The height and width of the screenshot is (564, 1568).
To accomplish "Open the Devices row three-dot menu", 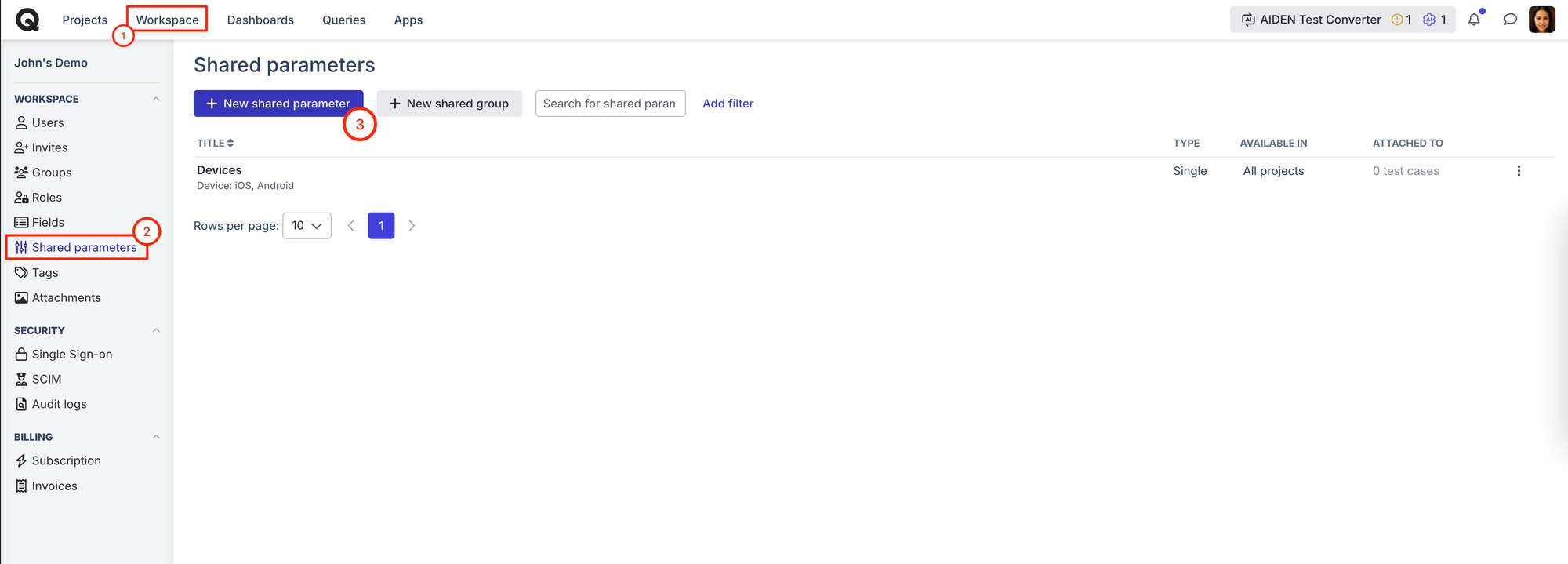I will click(x=1519, y=171).
